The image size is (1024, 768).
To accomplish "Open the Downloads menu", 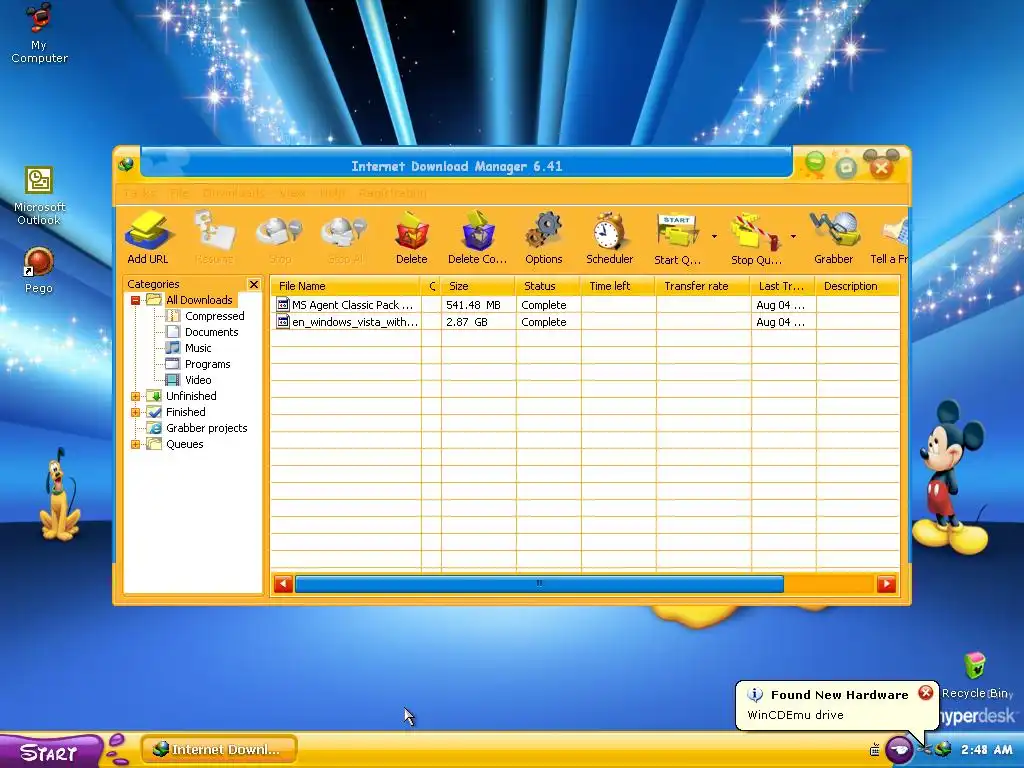I will 233,193.
